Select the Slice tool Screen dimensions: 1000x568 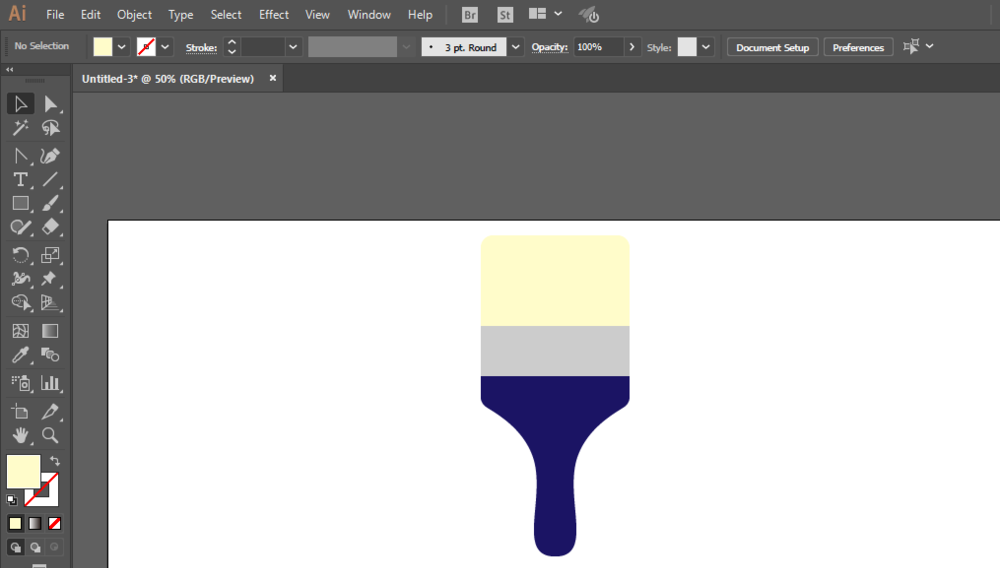pos(50,412)
